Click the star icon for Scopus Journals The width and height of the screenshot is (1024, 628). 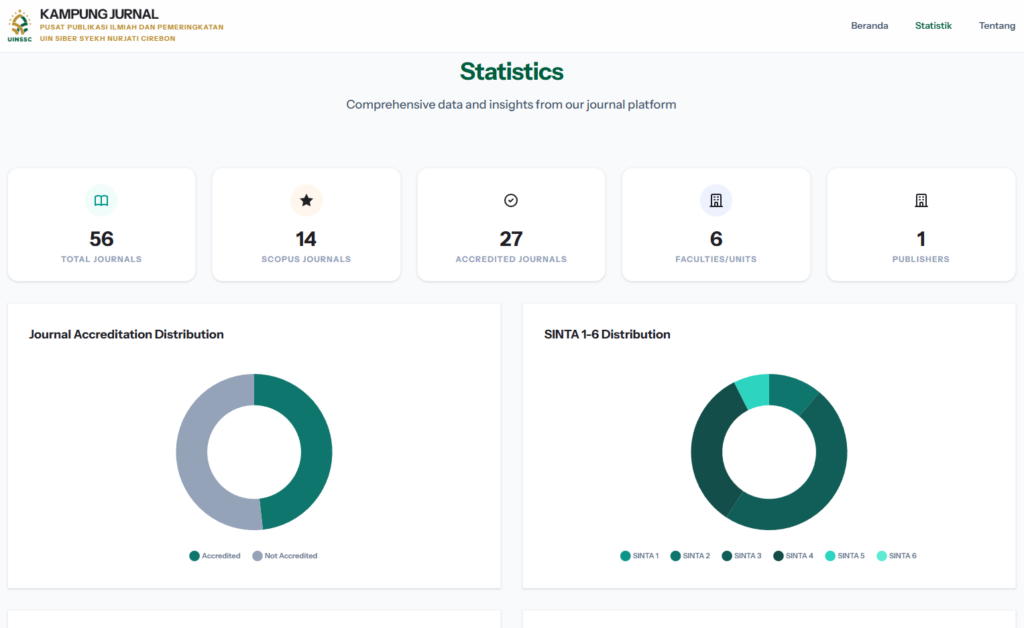click(x=306, y=200)
